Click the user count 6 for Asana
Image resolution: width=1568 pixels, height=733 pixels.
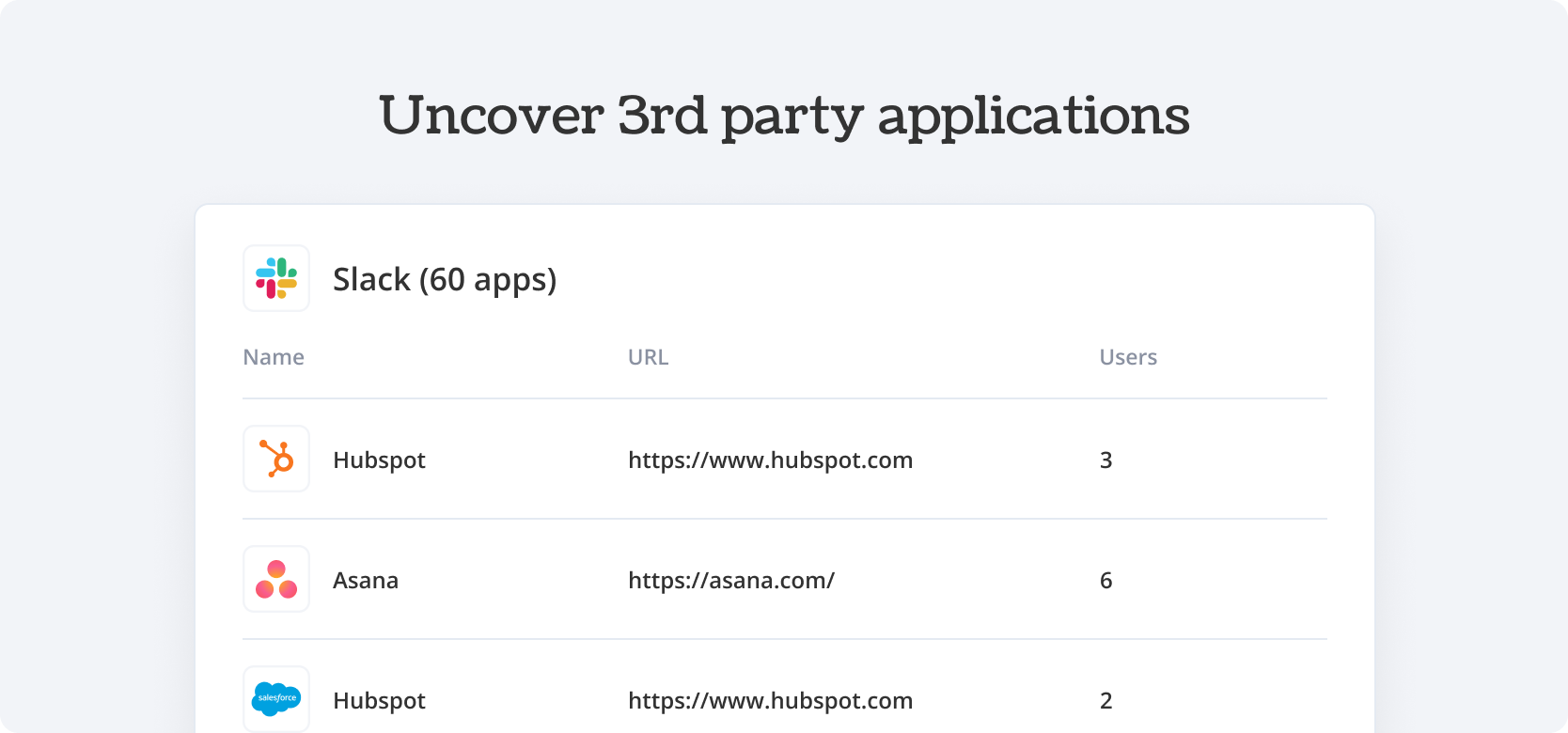pyautogui.click(x=1105, y=581)
